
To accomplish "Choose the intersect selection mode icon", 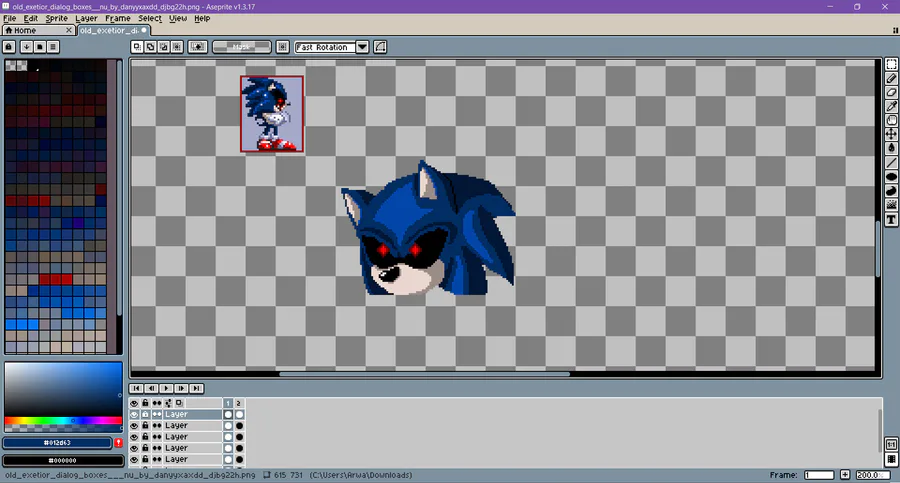I will click(177, 47).
